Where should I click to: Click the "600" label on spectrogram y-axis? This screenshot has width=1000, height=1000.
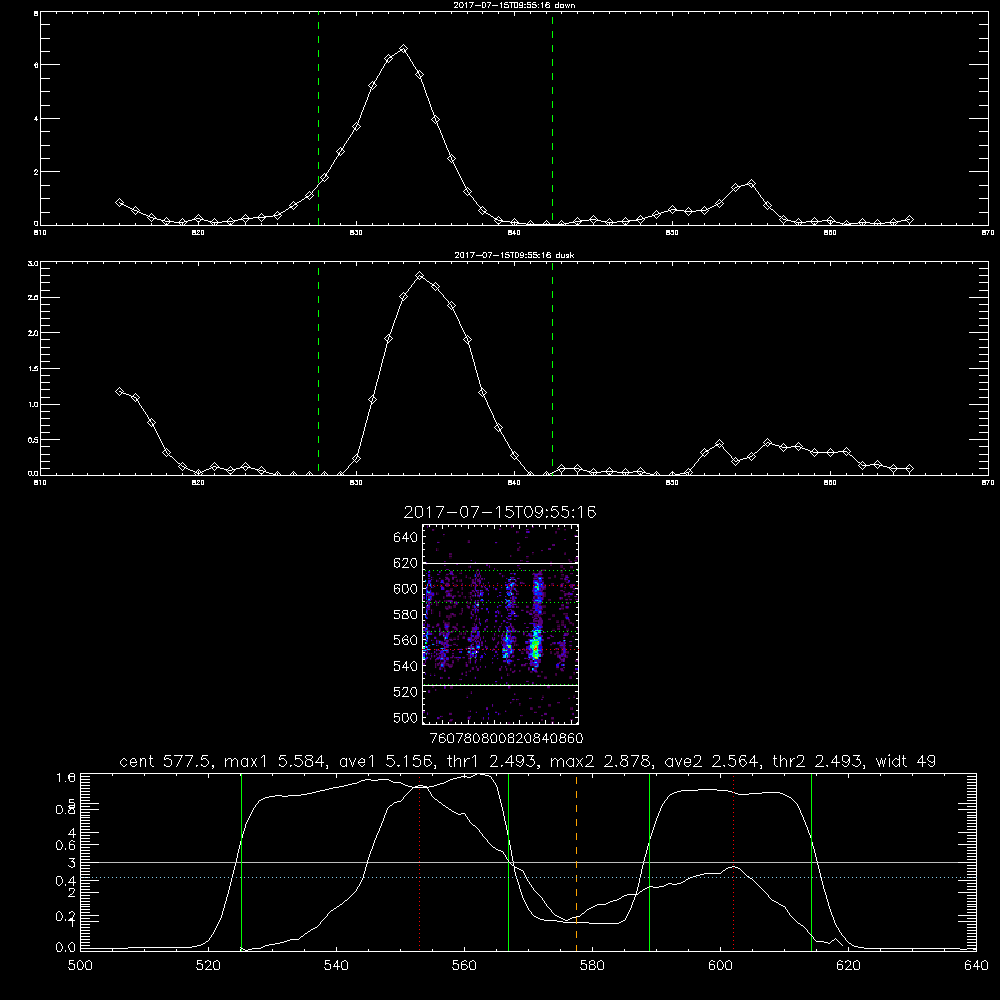(x=406, y=589)
